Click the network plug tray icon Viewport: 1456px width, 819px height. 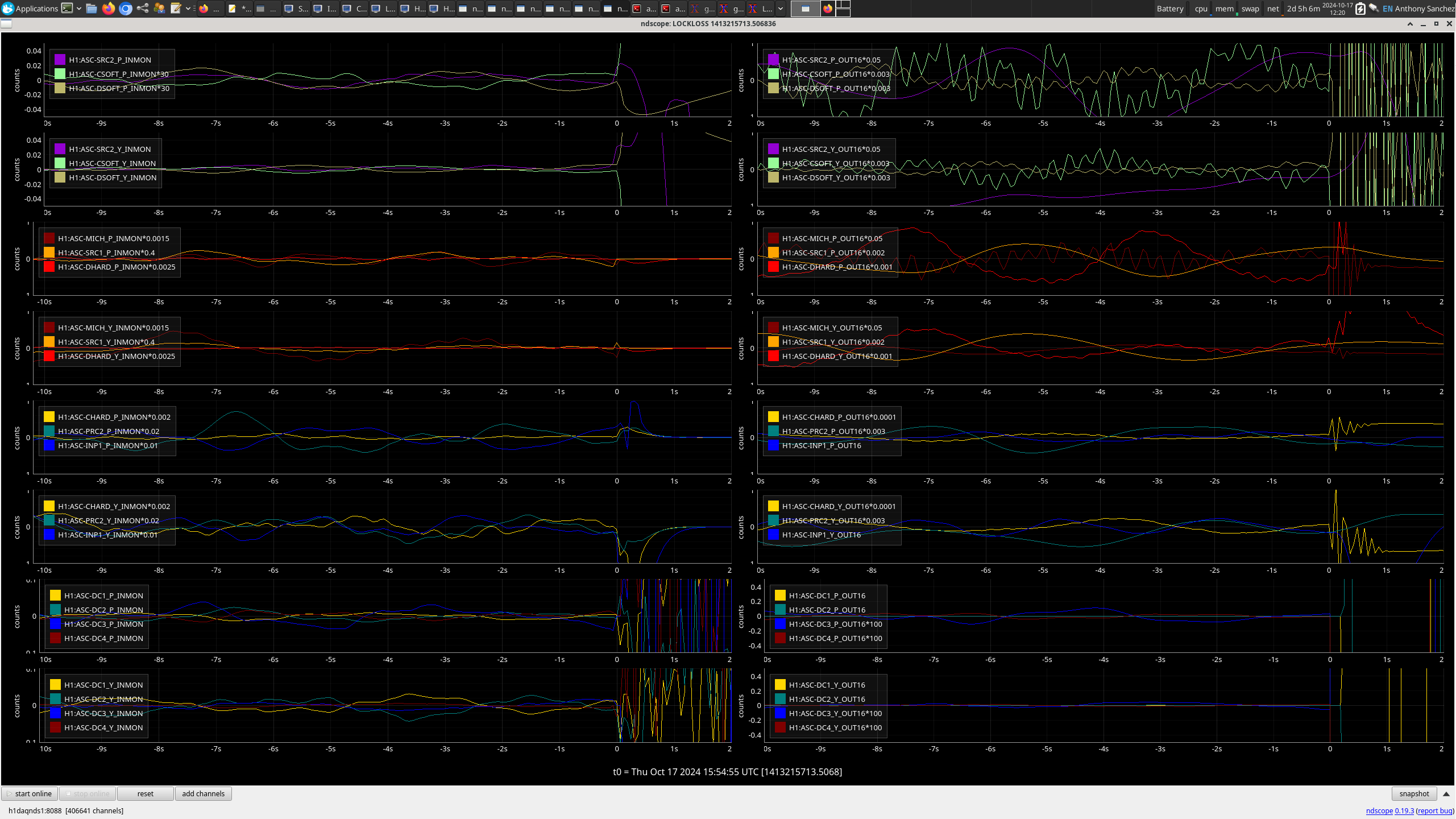coord(1374,9)
